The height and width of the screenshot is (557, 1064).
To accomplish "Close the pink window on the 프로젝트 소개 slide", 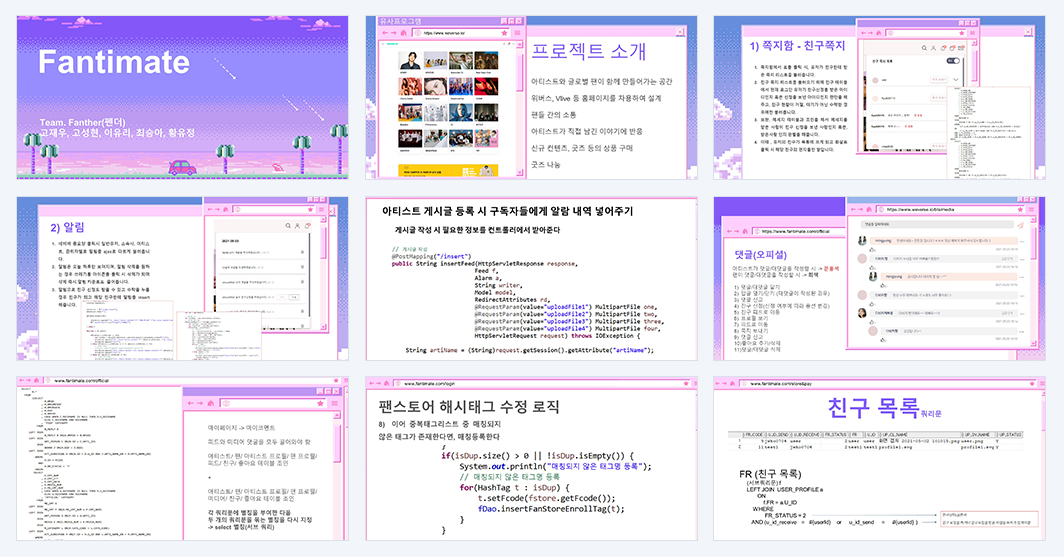I will coord(681,32).
